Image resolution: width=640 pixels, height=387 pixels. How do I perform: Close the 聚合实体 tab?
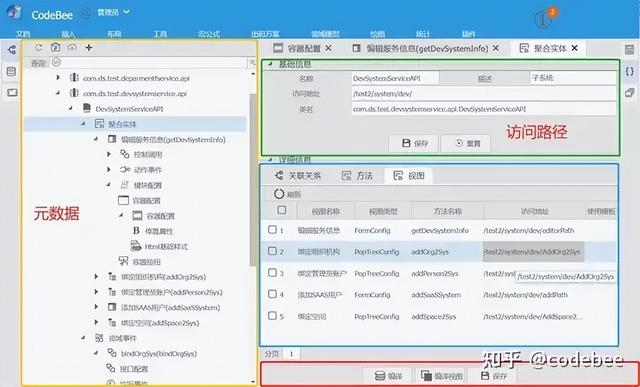[575, 48]
